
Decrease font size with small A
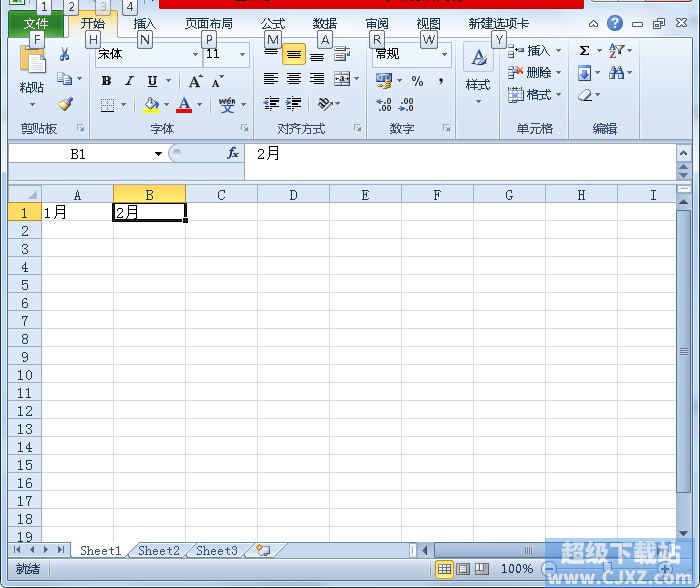[x=217, y=81]
